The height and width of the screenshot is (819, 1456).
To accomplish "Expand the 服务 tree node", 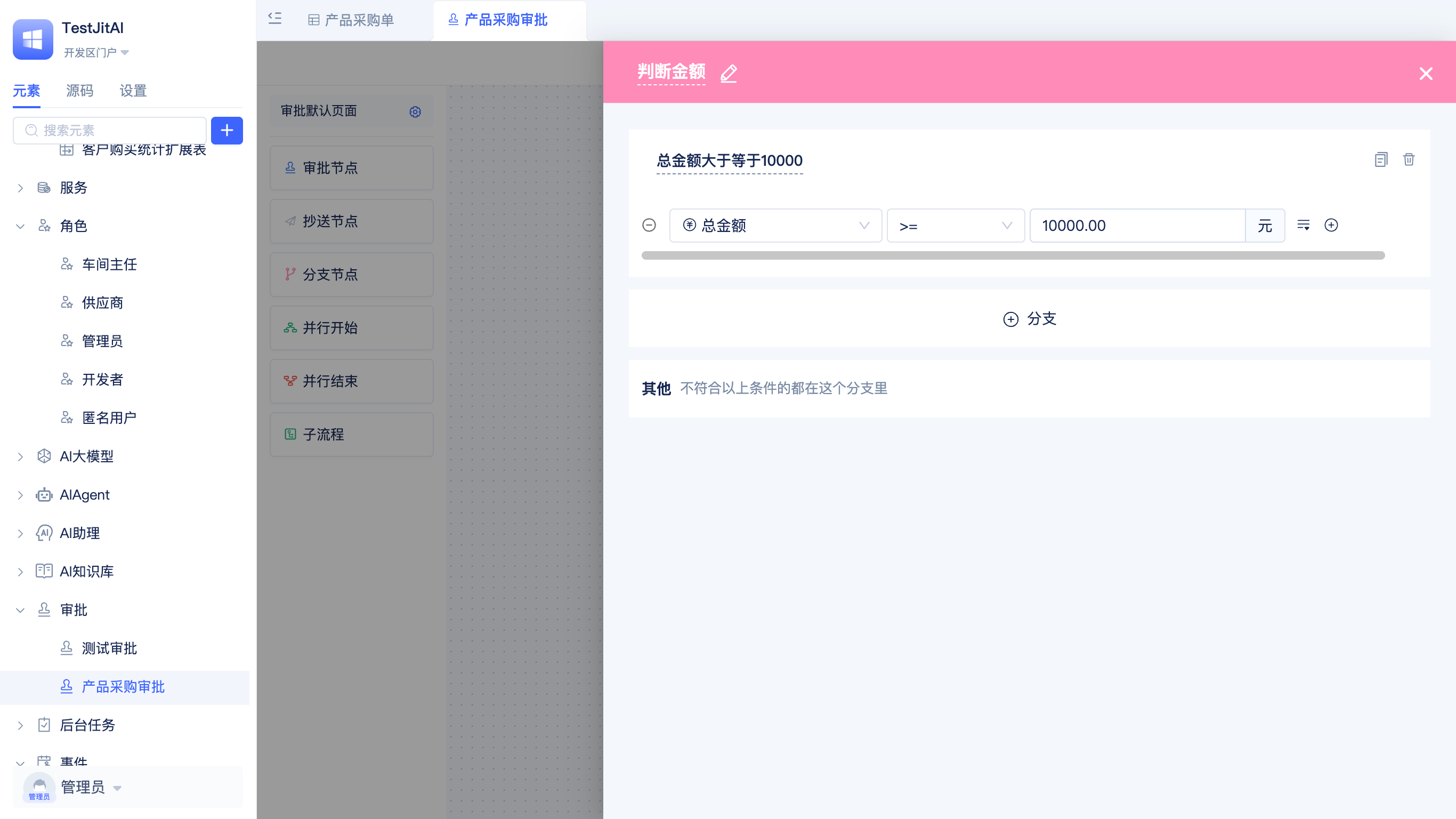I will pos(20,188).
